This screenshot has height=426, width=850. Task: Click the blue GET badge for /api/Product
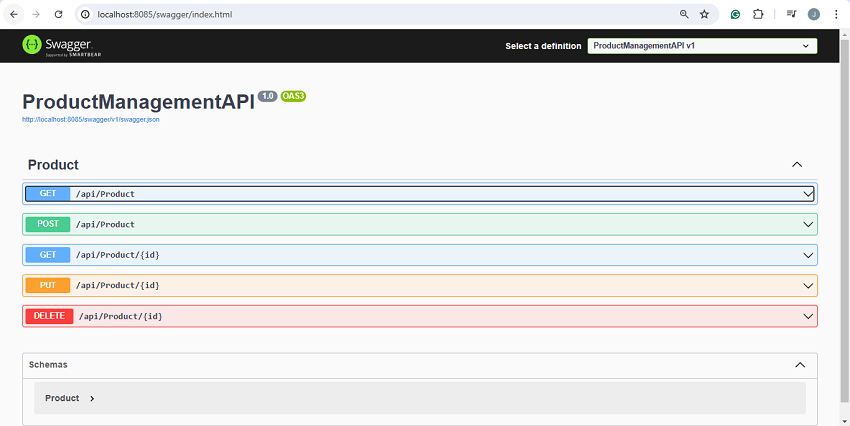pyautogui.click(x=48, y=193)
